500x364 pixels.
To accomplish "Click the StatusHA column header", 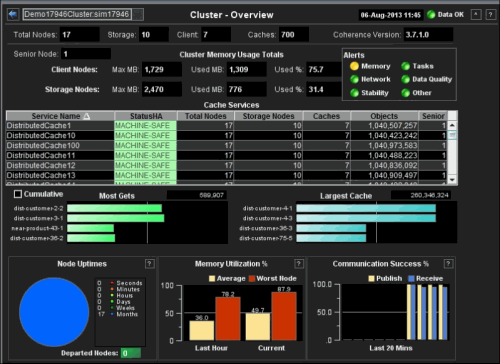I will tap(146, 116).
